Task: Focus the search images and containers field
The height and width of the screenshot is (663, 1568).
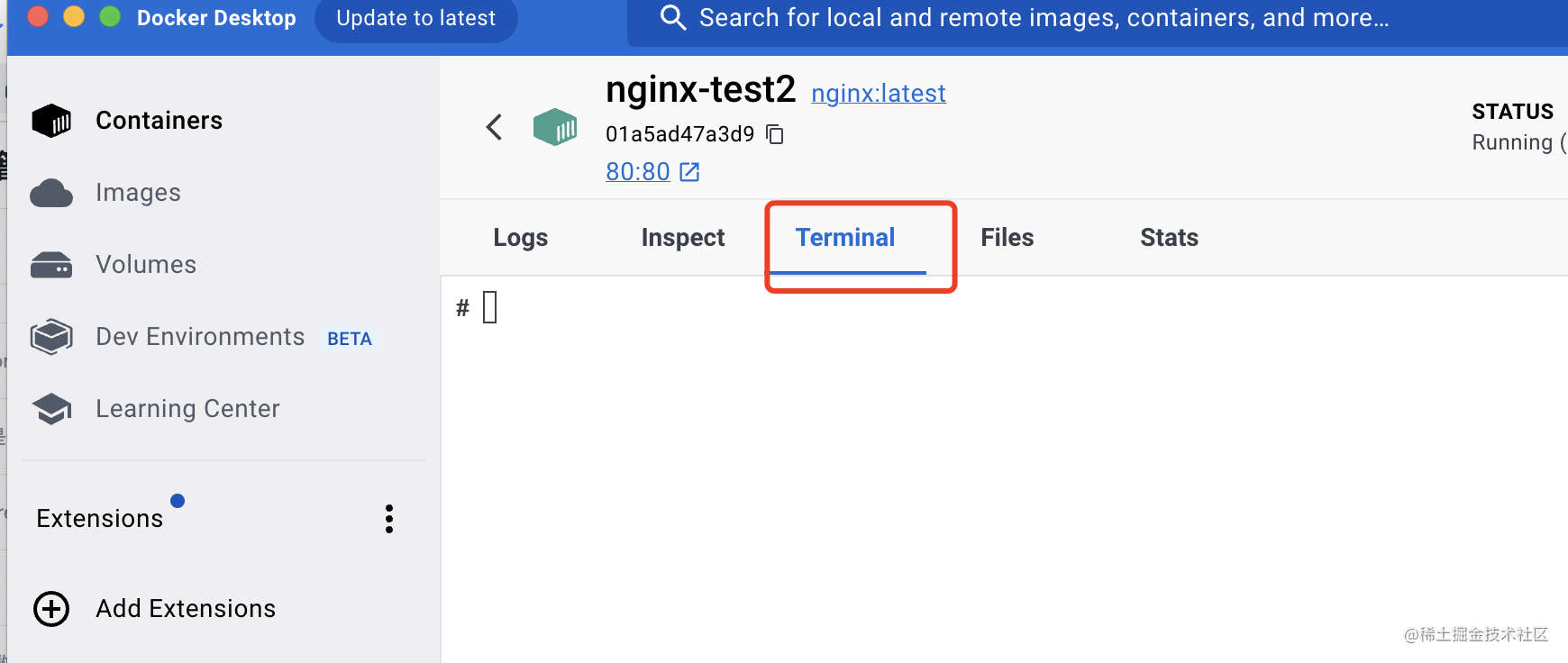Action: [1098, 19]
